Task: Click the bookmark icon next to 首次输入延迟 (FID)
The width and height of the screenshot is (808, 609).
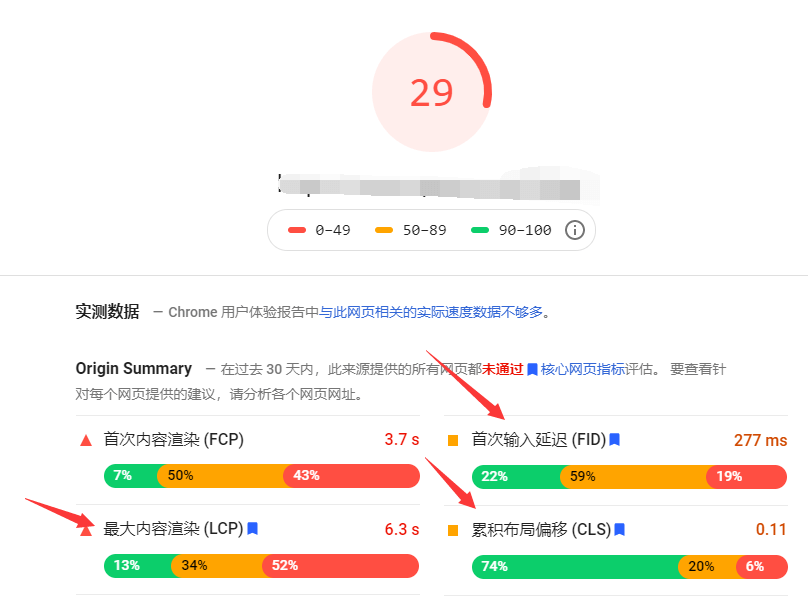Action: click(x=614, y=440)
